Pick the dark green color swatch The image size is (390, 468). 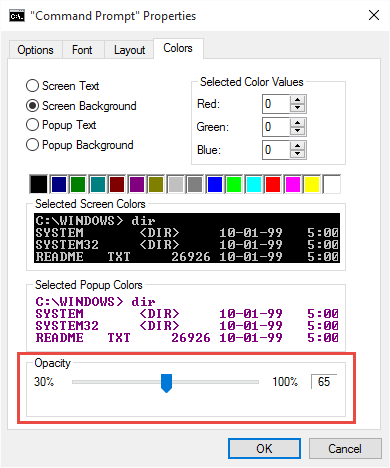pyautogui.click(x=78, y=184)
